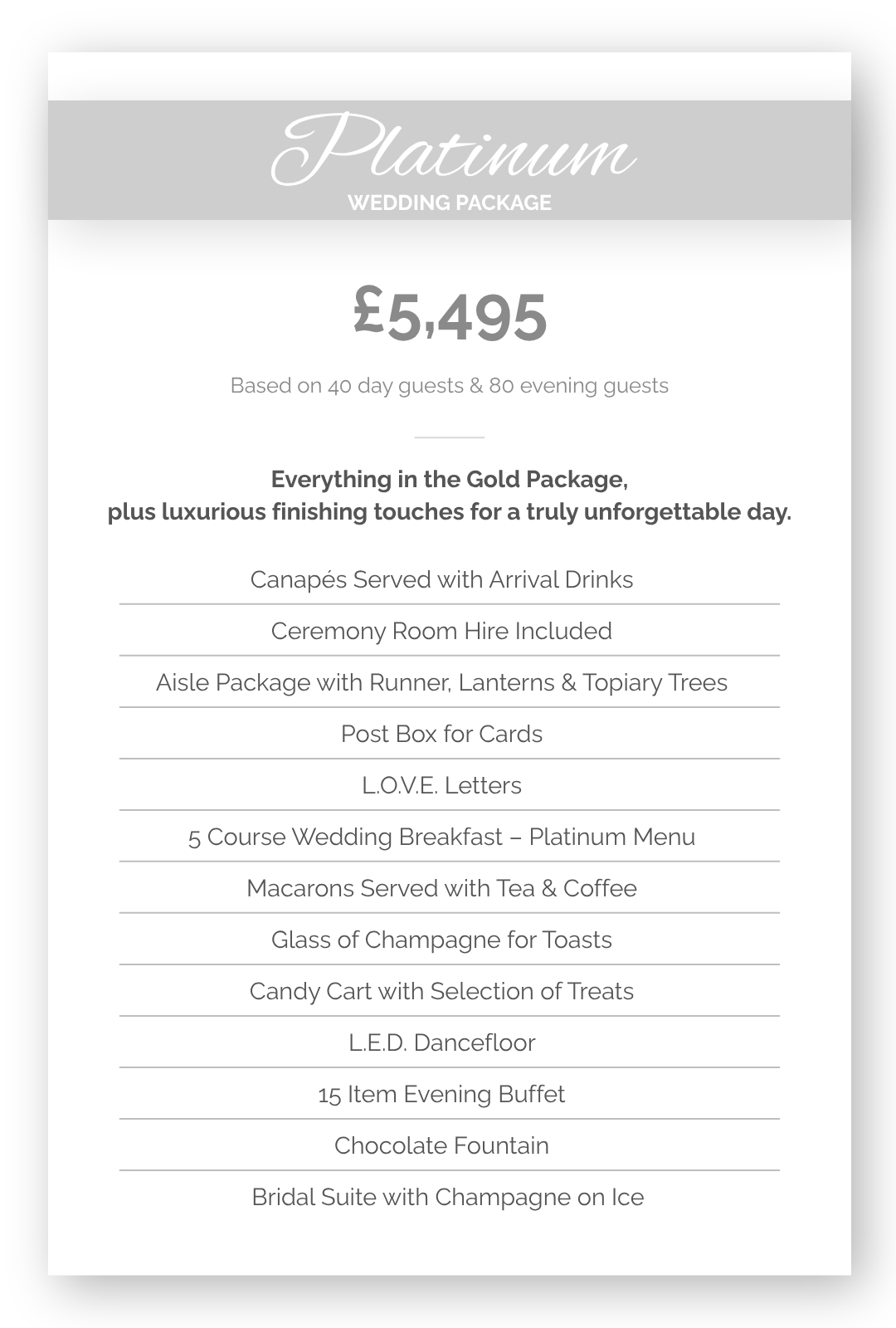Click 'Everything in the Gold Package' text

(449, 480)
